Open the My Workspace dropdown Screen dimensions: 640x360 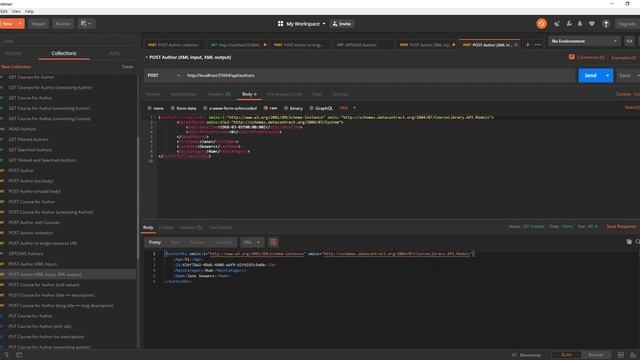click(306, 24)
